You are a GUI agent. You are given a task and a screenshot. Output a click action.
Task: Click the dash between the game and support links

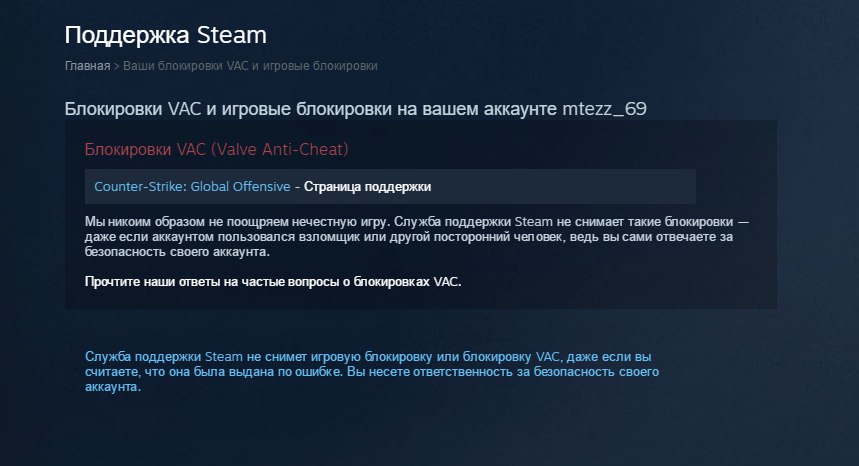(297, 187)
